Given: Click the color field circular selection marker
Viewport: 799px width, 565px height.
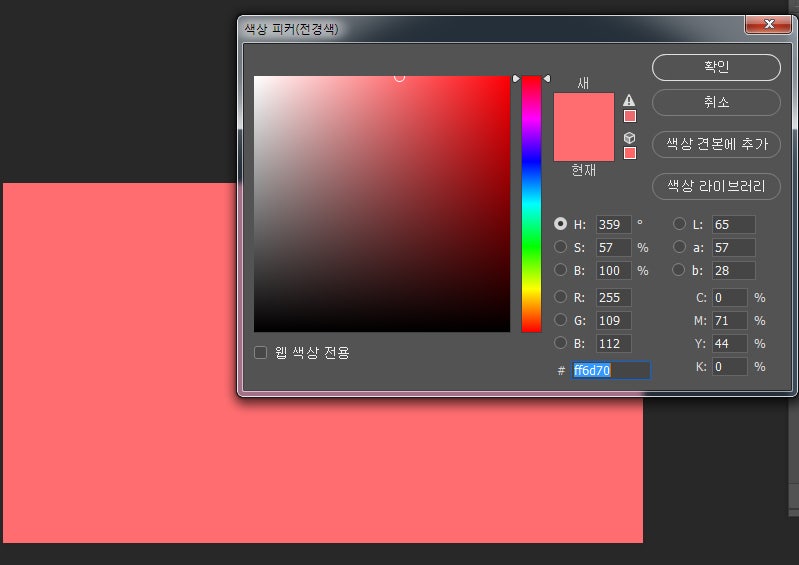Looking at the screenshot, I should click(400, 77).
